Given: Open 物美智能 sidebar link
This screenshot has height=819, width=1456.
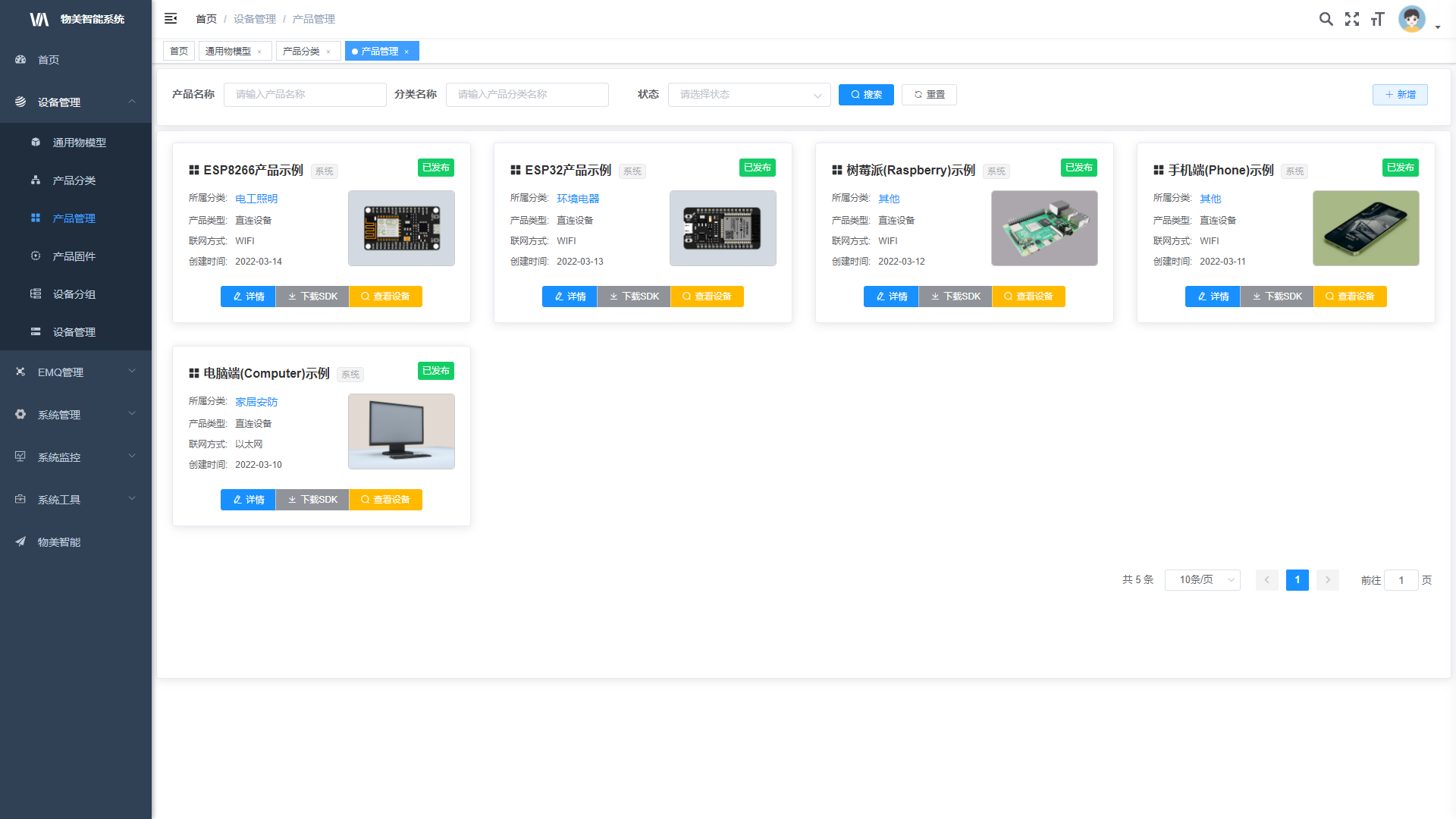Looking at the screenshot, I should (x=58, y=542).
